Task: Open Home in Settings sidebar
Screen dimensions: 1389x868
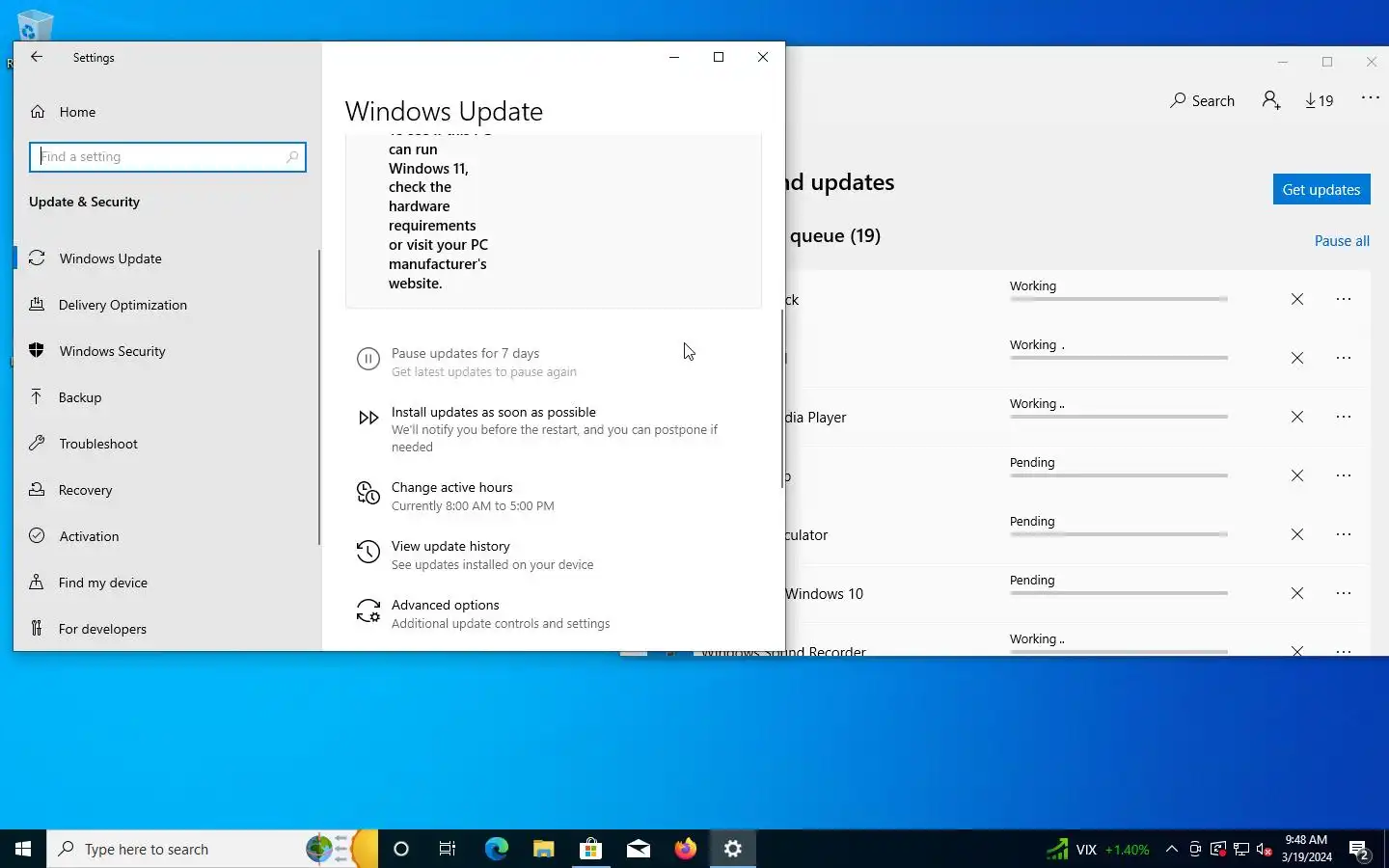Action: pos(167,112)
